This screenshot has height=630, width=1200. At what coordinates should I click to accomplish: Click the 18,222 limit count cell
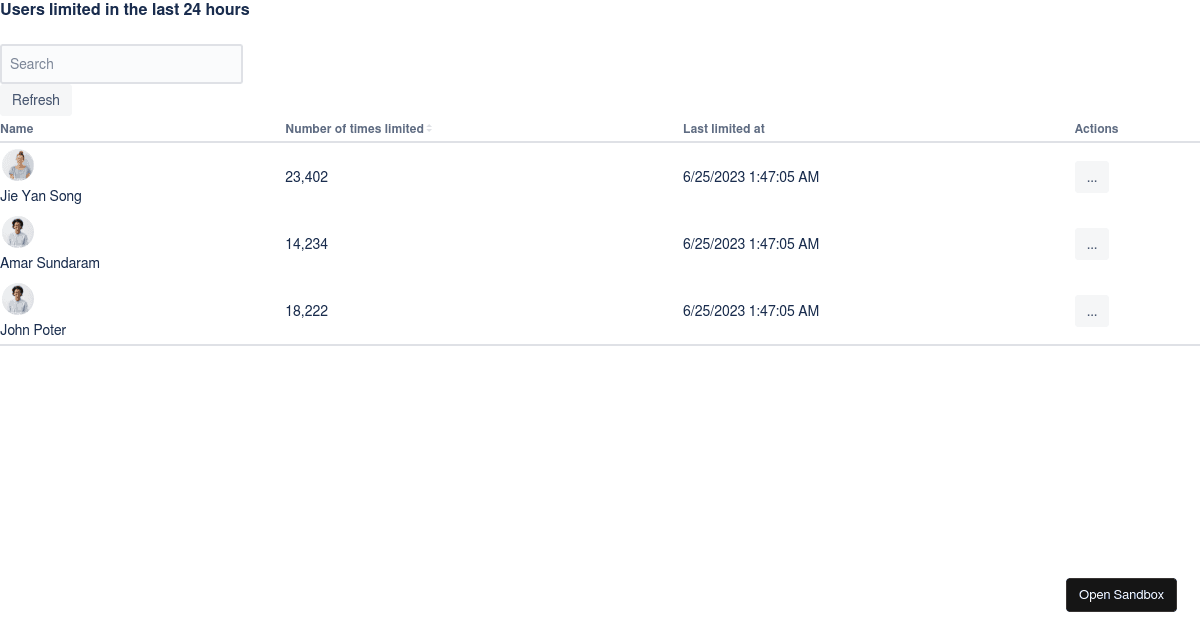tap(306, 311)
